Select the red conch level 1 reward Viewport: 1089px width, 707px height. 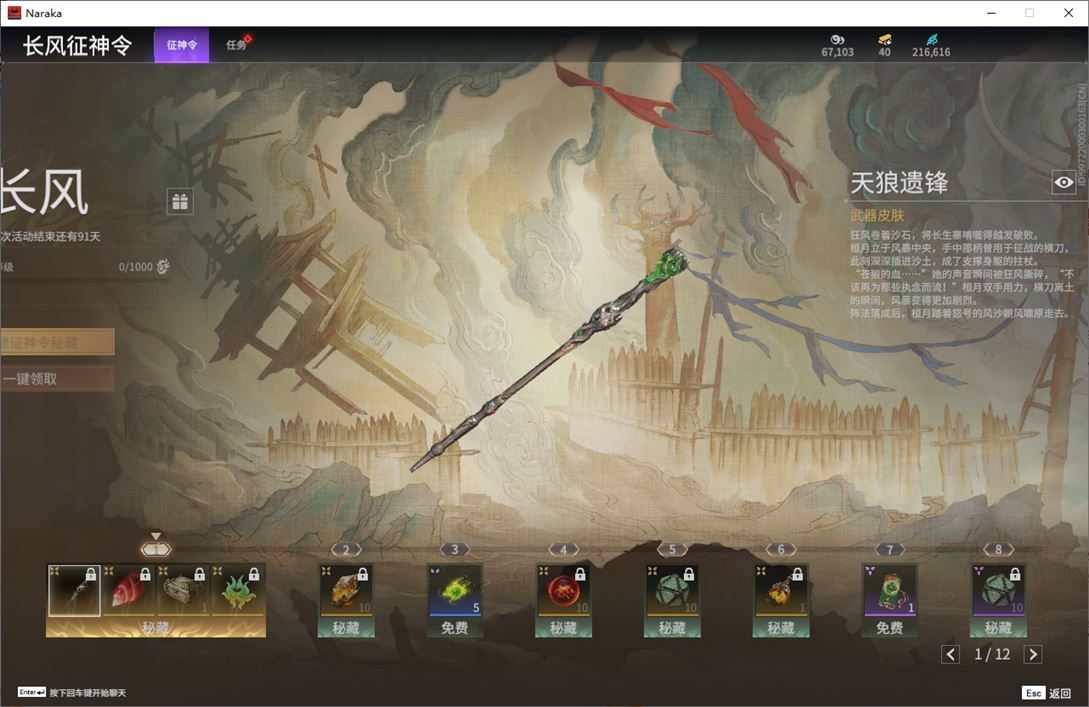point(128,590)
